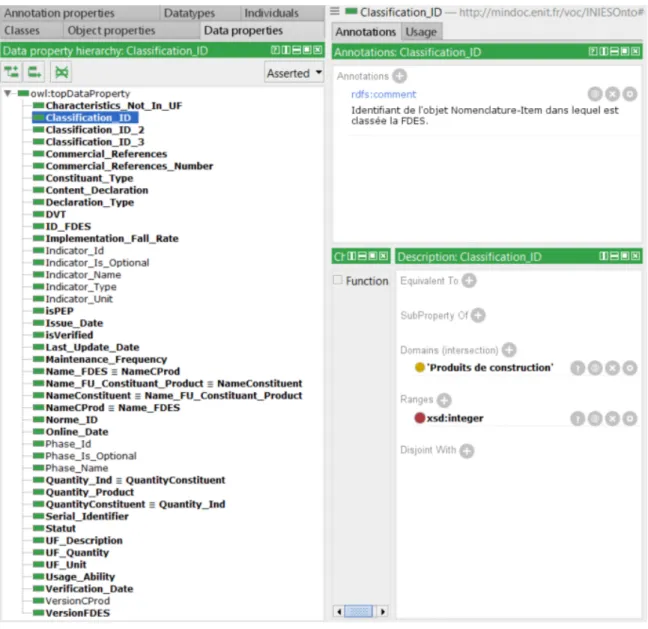Open the hamburger menu beside Classification_ID title
Viewport: 648px width, 629px height.
pos(335,12)
